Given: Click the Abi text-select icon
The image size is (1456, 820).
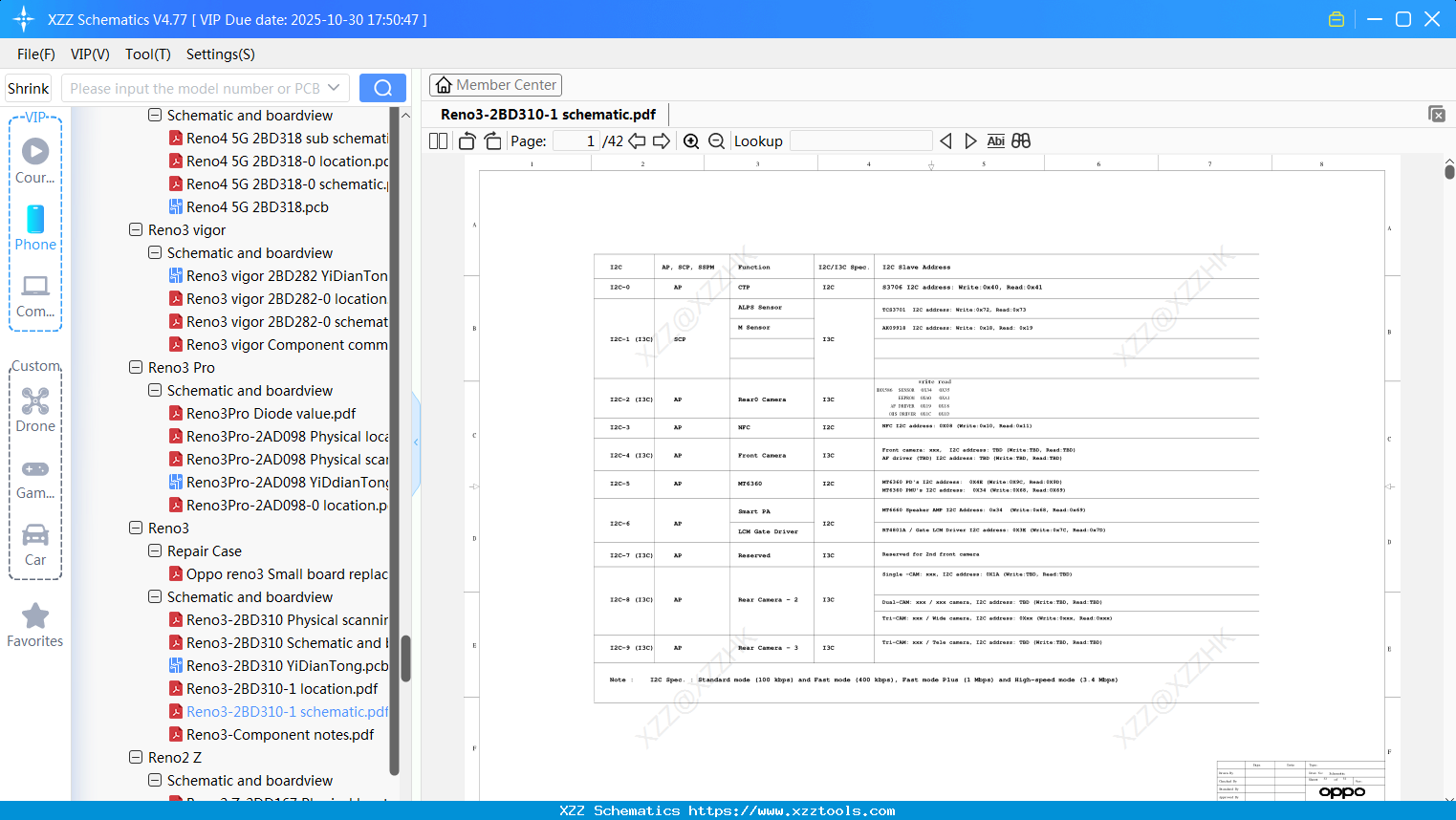Looking at the screenshot, I should pos(995,141).
